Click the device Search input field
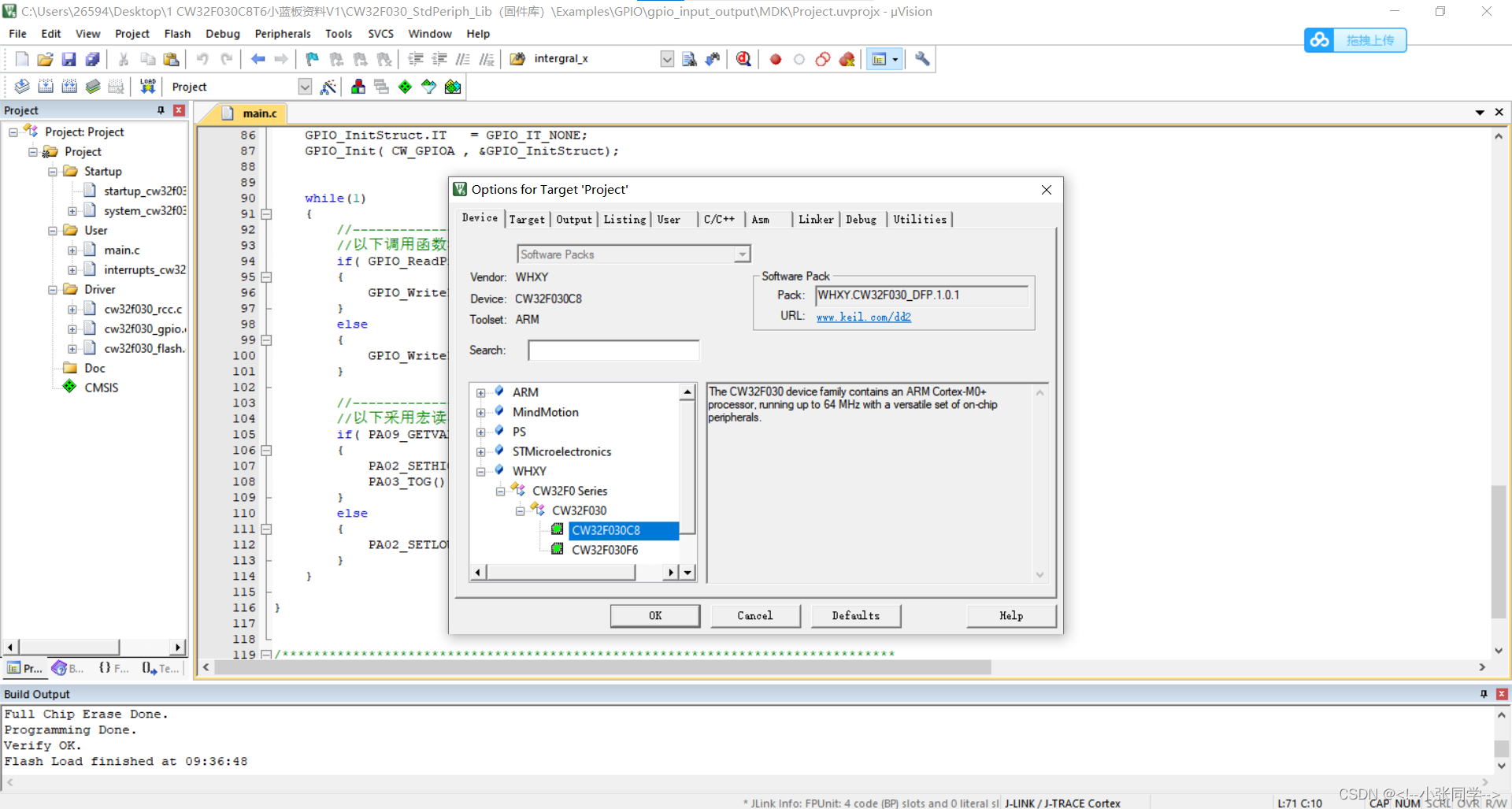The height and width of the screenshot is (809, 1512). tap(613, 351)
